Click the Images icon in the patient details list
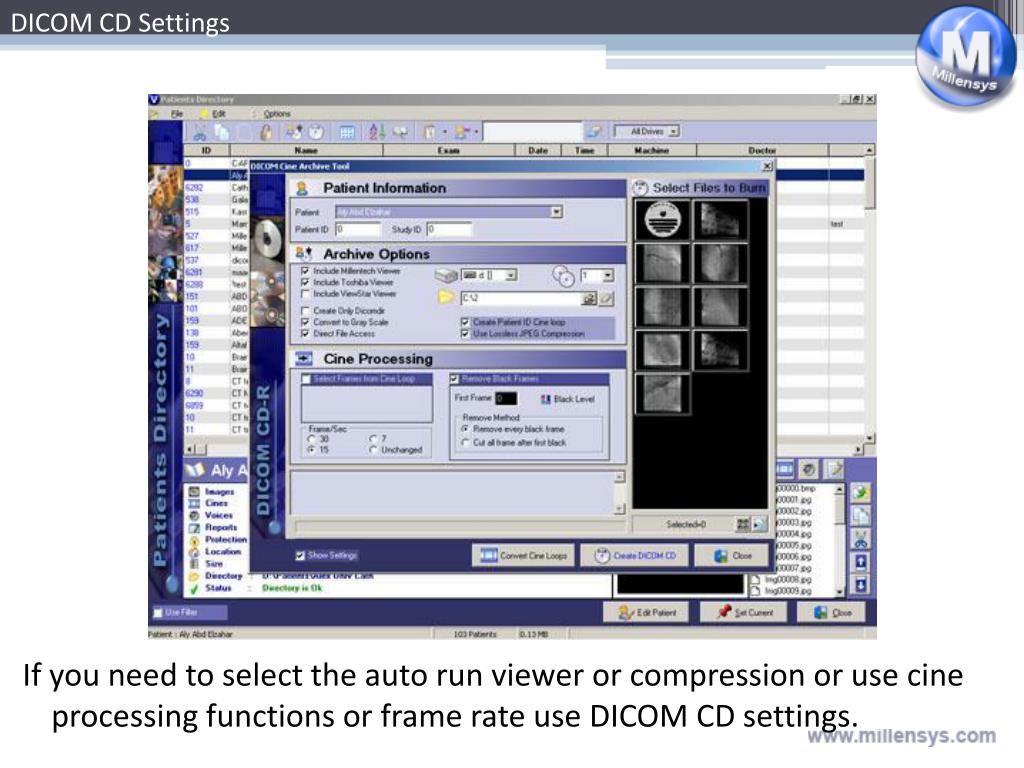 pyautogui.click(x=194, y=492)
